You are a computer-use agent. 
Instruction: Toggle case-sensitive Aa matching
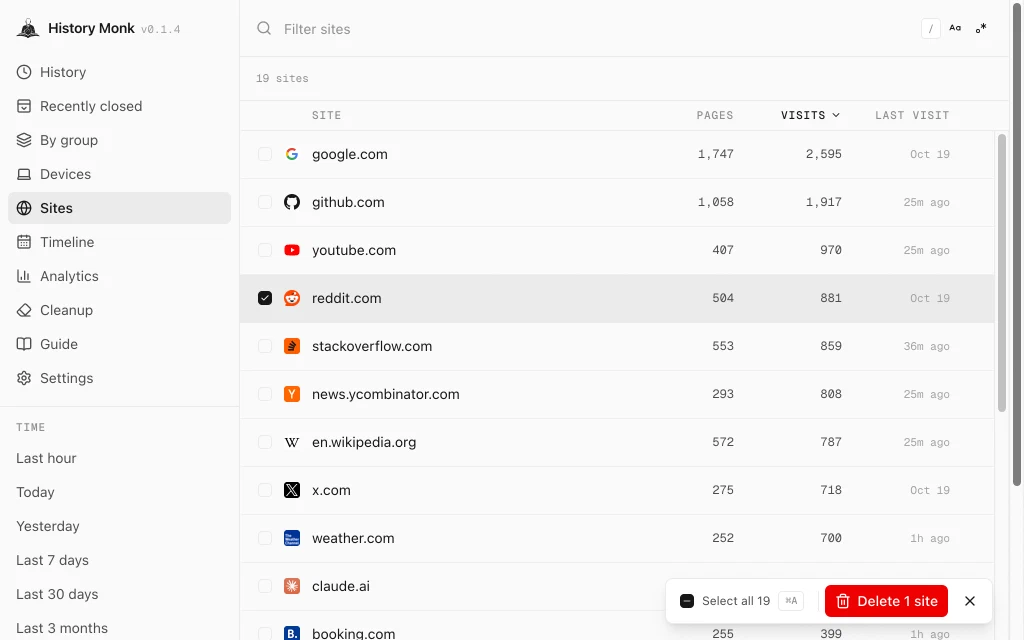tap(955, 28)
